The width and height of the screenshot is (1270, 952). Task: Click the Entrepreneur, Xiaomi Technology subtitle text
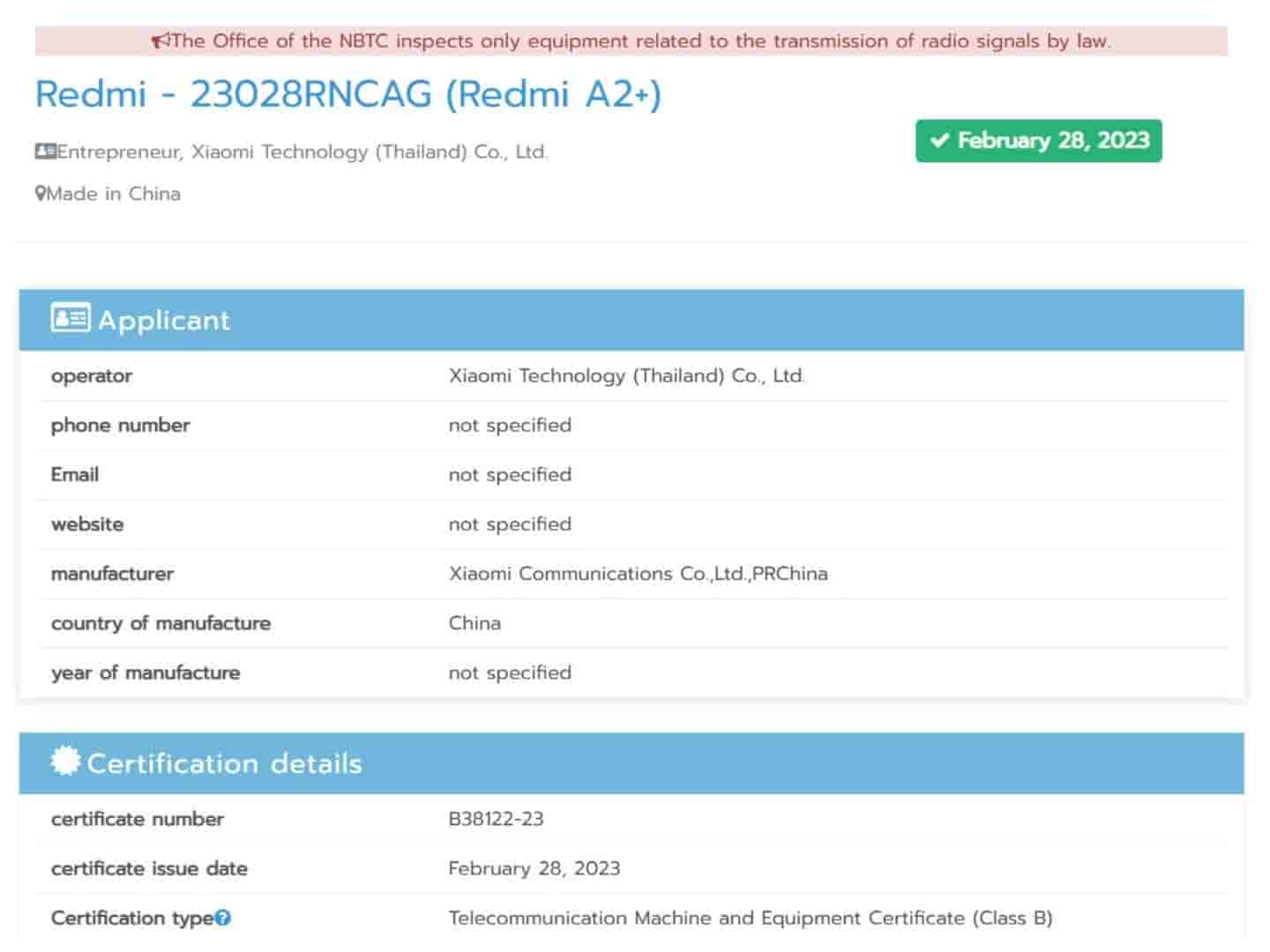(302, 152)
